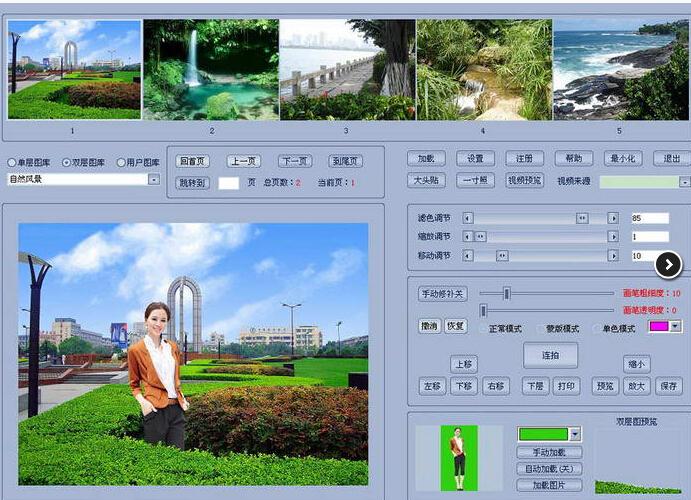The width and height of the screenshot is (691, 500).
Task: Click the 下一页 next page button
Action: [x=294, y=161]
